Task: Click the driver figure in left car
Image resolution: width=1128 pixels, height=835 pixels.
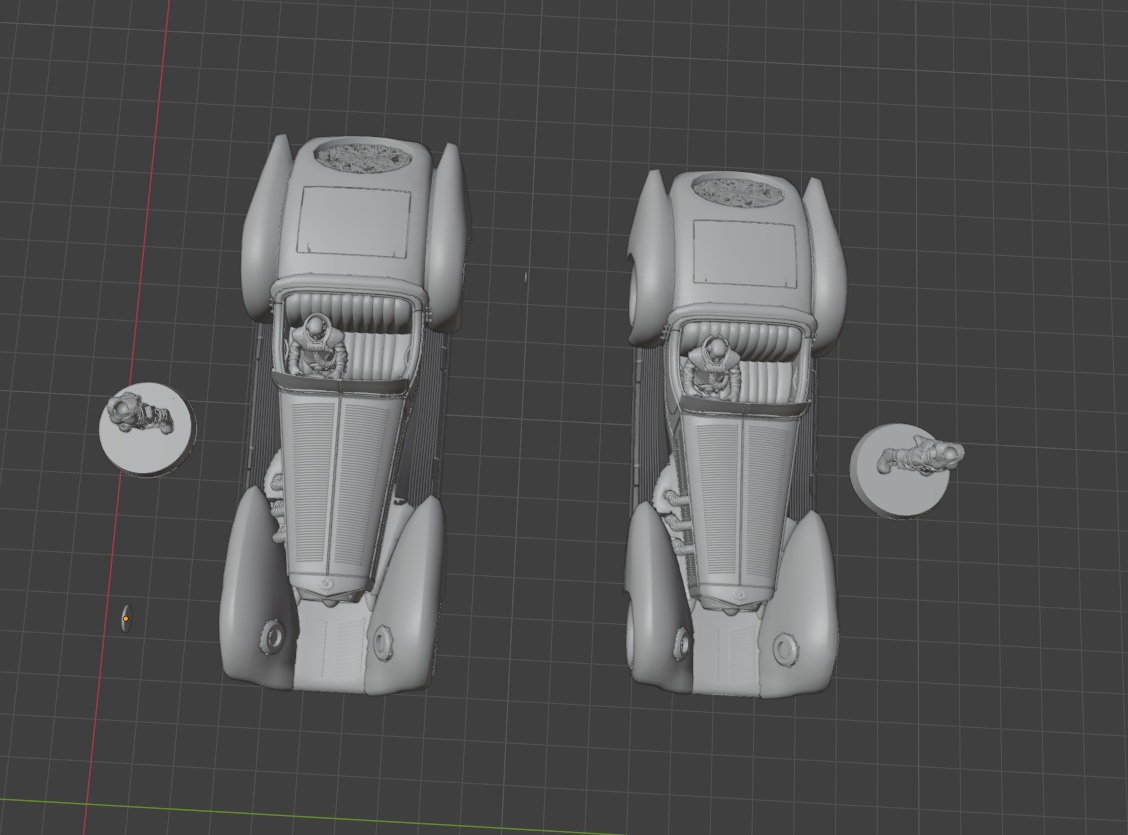Action: [x=317, y=347]
